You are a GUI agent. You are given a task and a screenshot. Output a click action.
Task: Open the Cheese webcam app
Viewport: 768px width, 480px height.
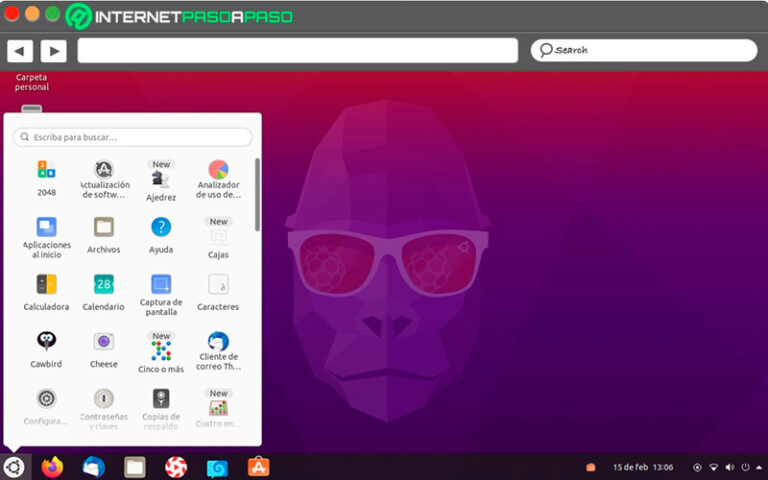pos(104,342)
